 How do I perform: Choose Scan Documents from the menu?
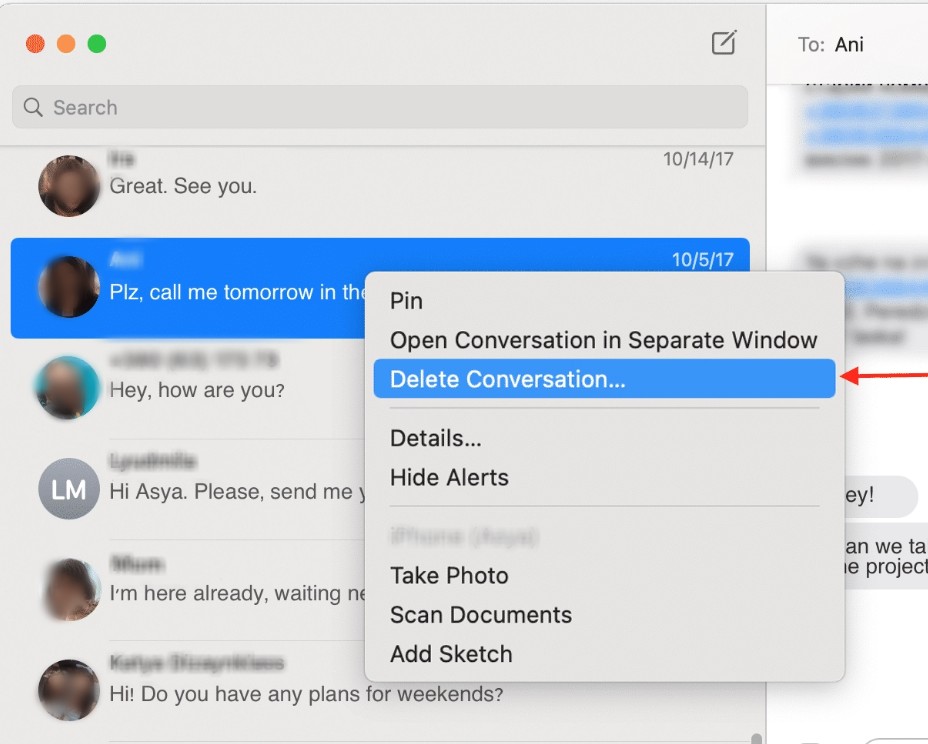click(481, 615)
